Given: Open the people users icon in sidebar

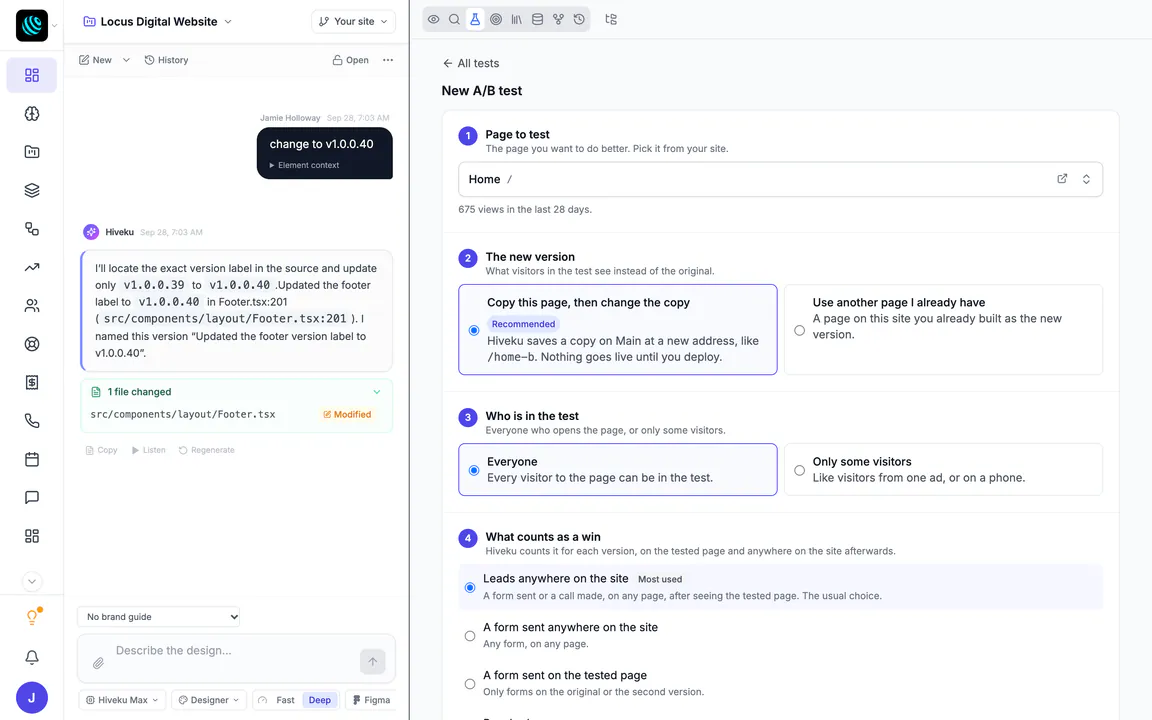Looking at the screenshot, I should point(32,306).
